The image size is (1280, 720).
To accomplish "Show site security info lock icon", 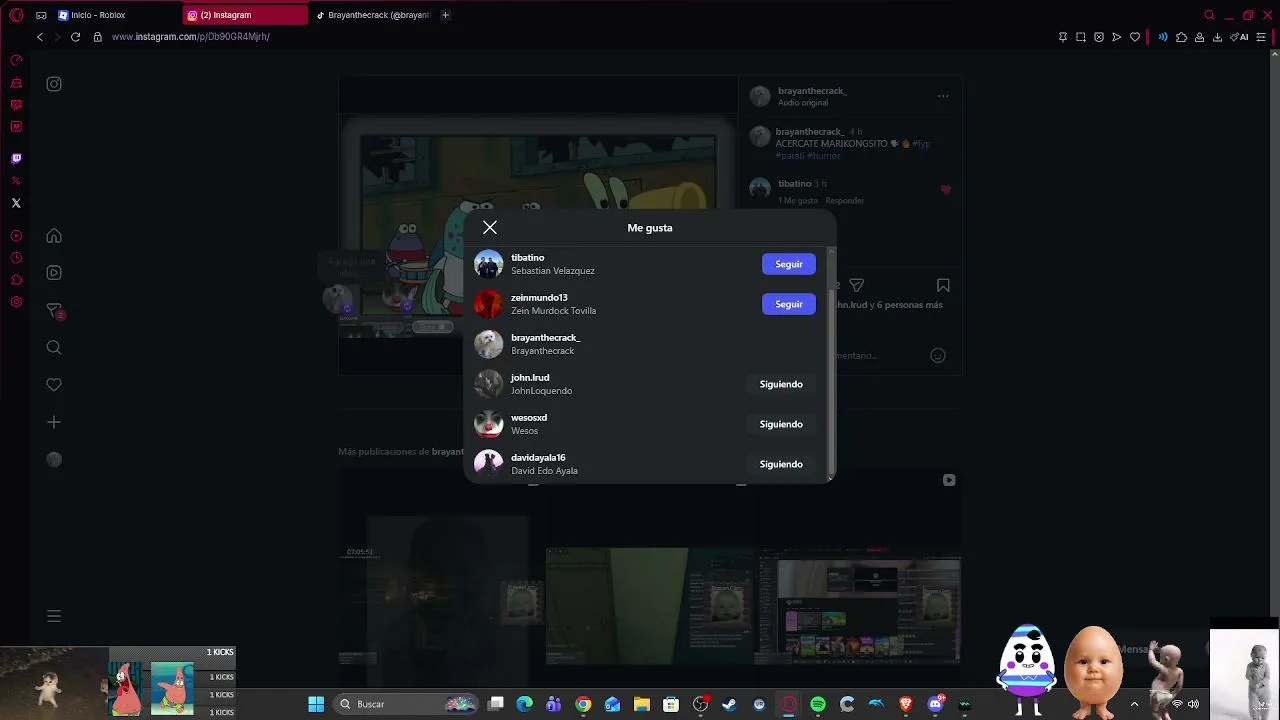I will [x=97, y=37].
